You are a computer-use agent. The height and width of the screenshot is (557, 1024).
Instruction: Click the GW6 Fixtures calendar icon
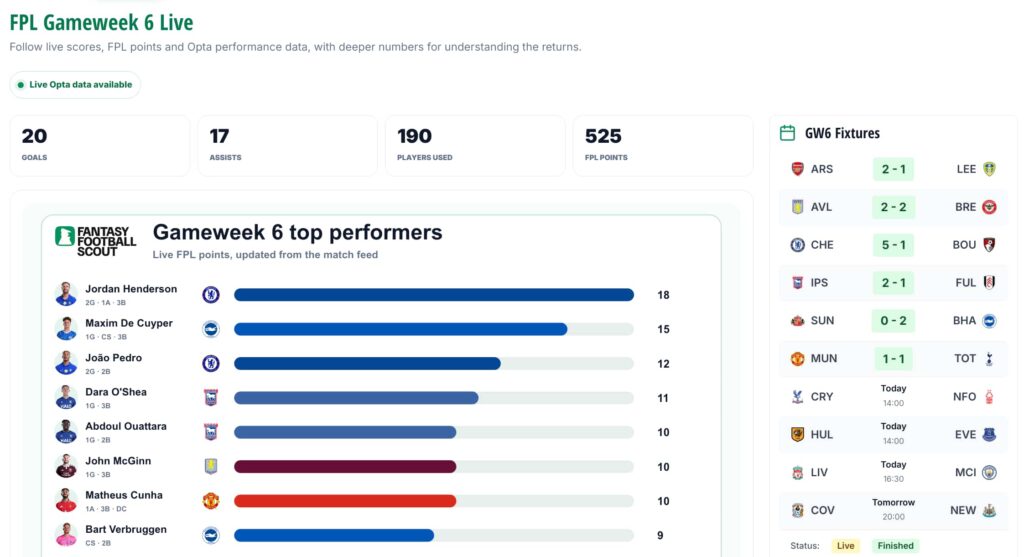(x=788, y=133)
